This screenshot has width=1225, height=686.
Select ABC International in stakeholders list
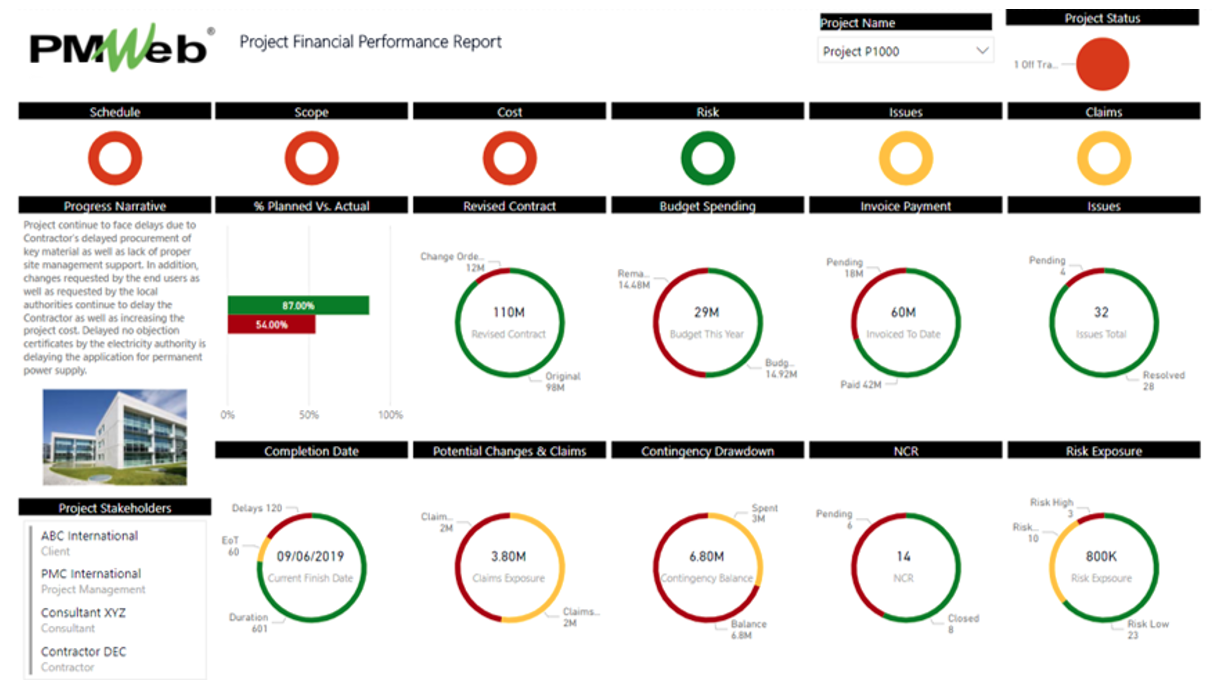tap(90, 536)
